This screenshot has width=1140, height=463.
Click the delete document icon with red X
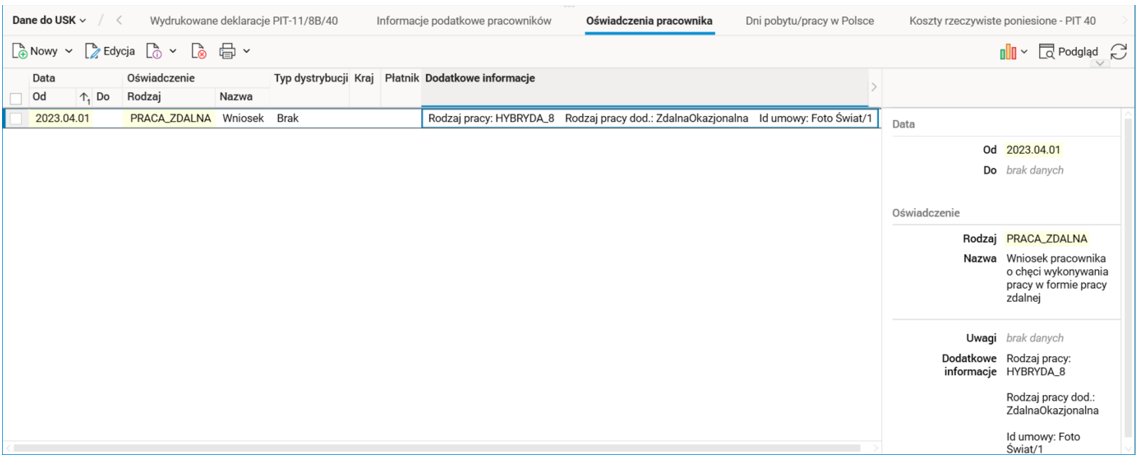point(198,51)
